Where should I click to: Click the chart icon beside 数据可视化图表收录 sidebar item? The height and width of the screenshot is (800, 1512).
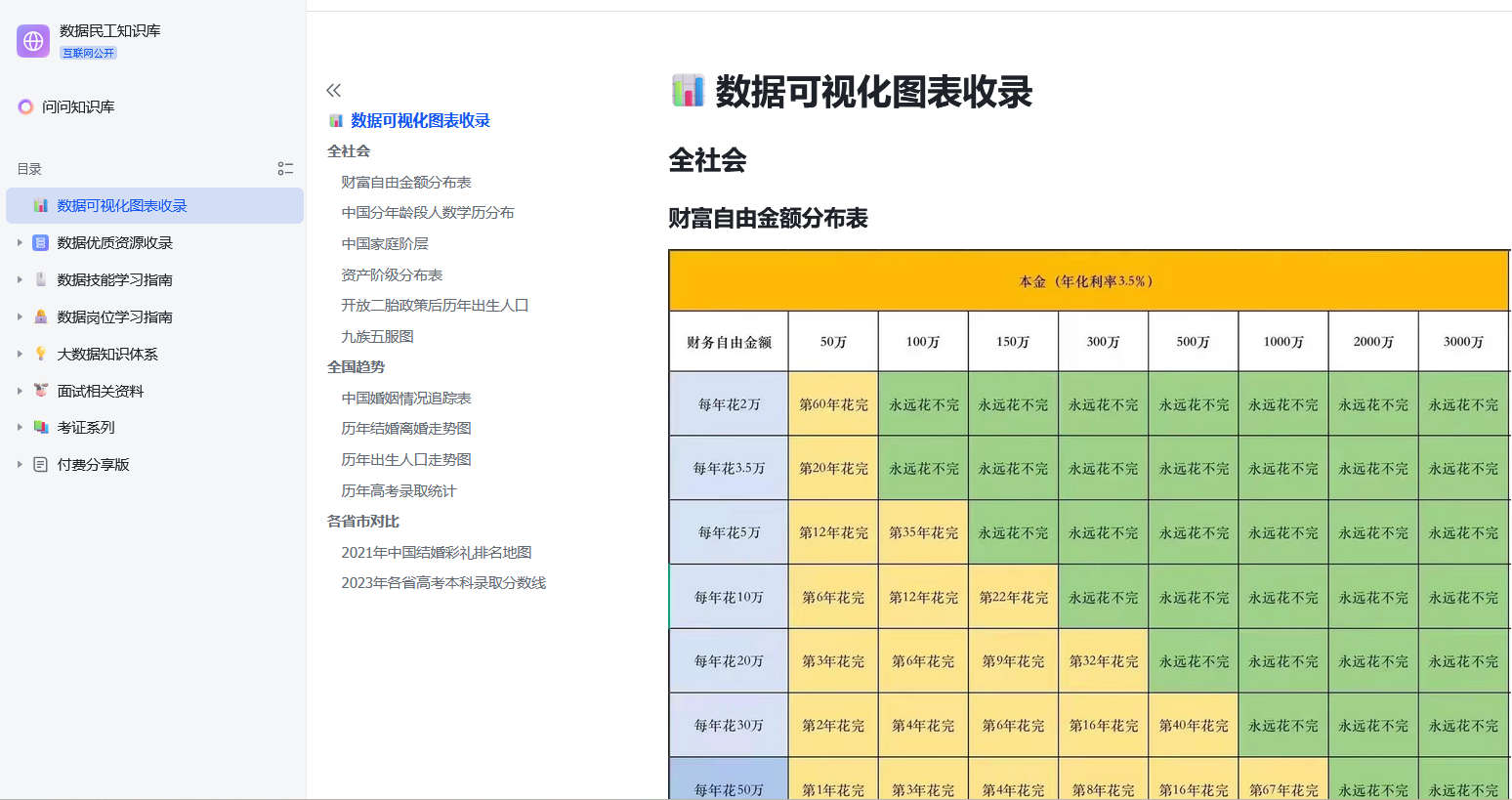(x=41, y=205)
